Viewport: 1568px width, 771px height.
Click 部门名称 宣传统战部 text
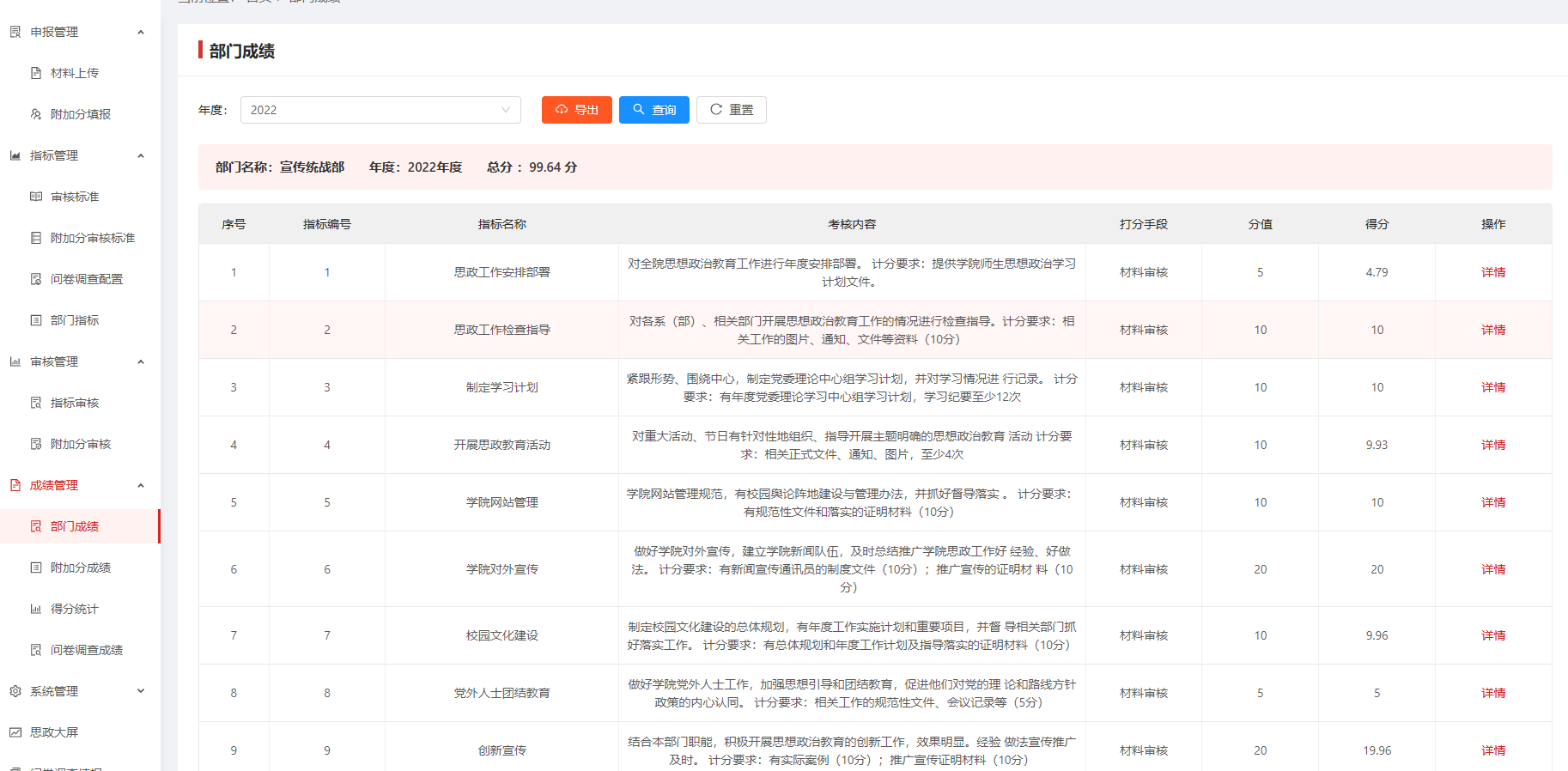tap(280, 167)
